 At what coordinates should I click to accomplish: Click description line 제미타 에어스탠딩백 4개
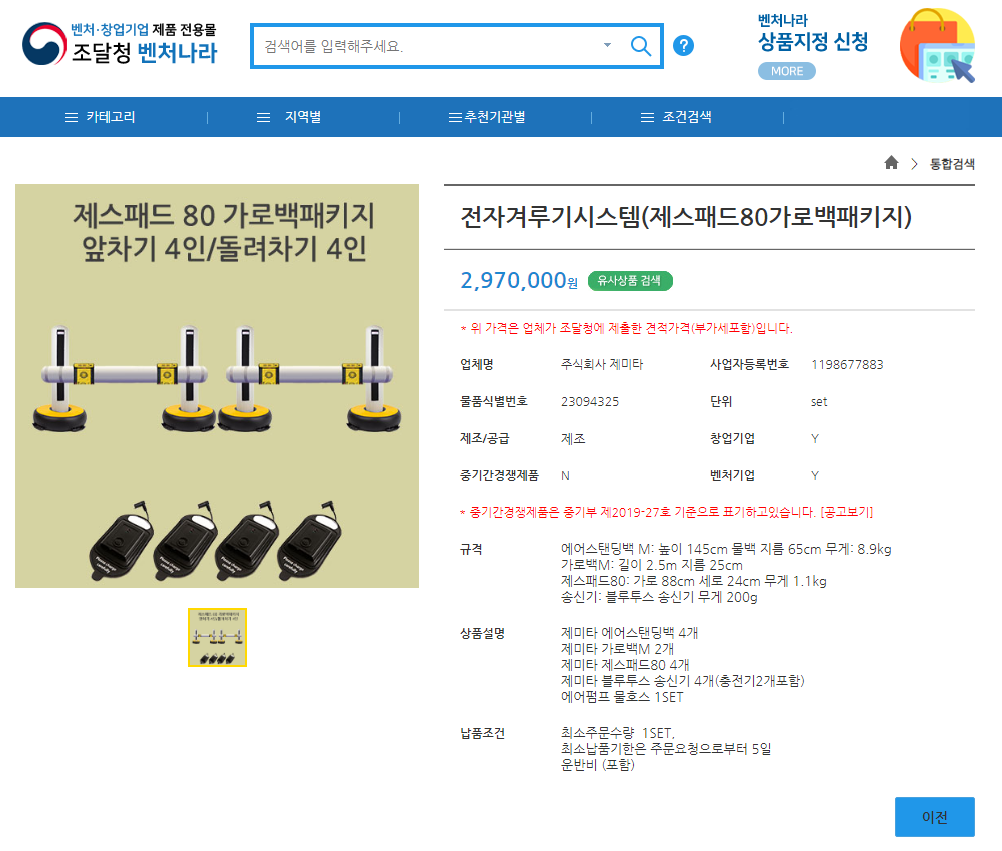(x=629, y=633)
